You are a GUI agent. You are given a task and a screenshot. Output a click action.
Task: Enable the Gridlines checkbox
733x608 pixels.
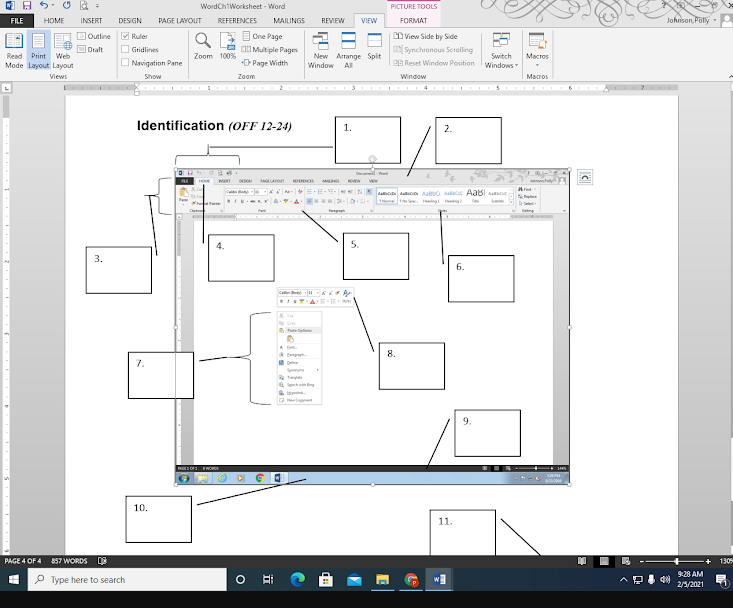click(125, 49)
